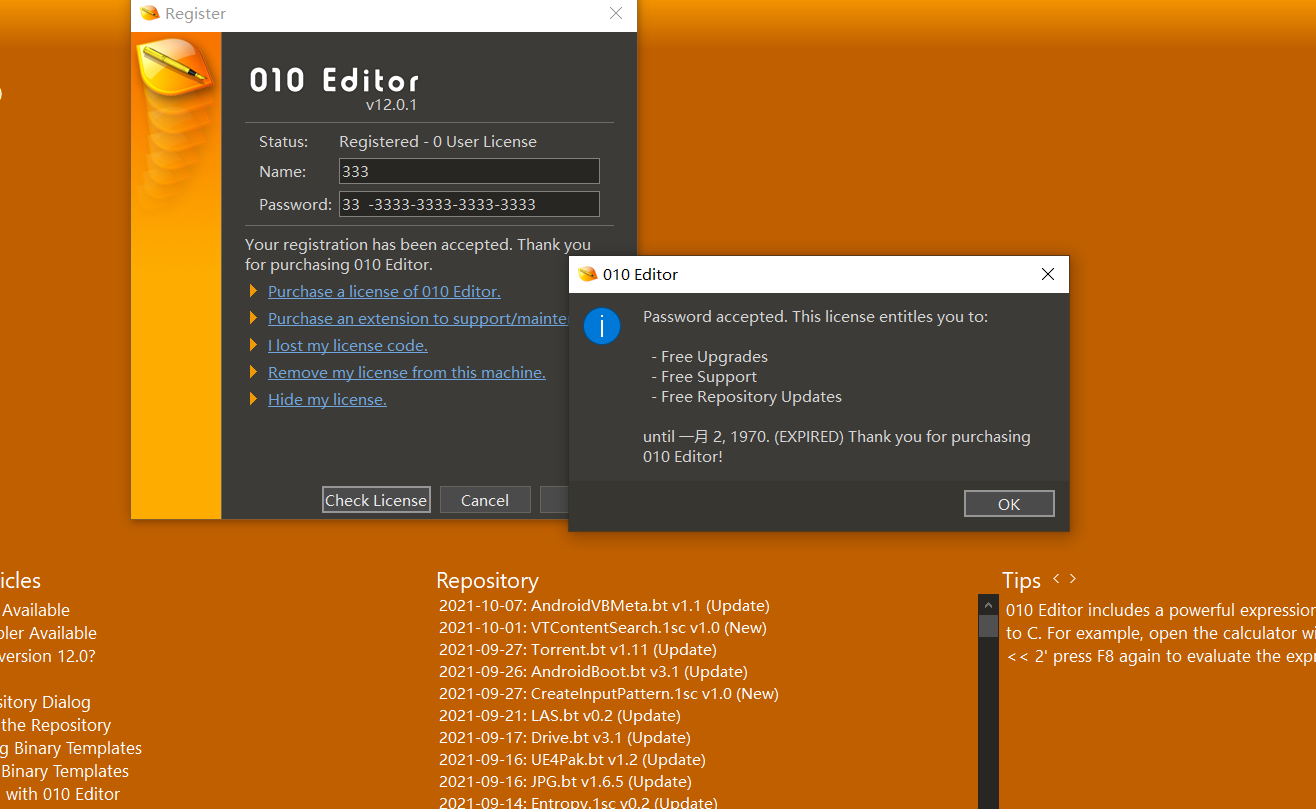Click the Password input field

[x=469, y=204]
